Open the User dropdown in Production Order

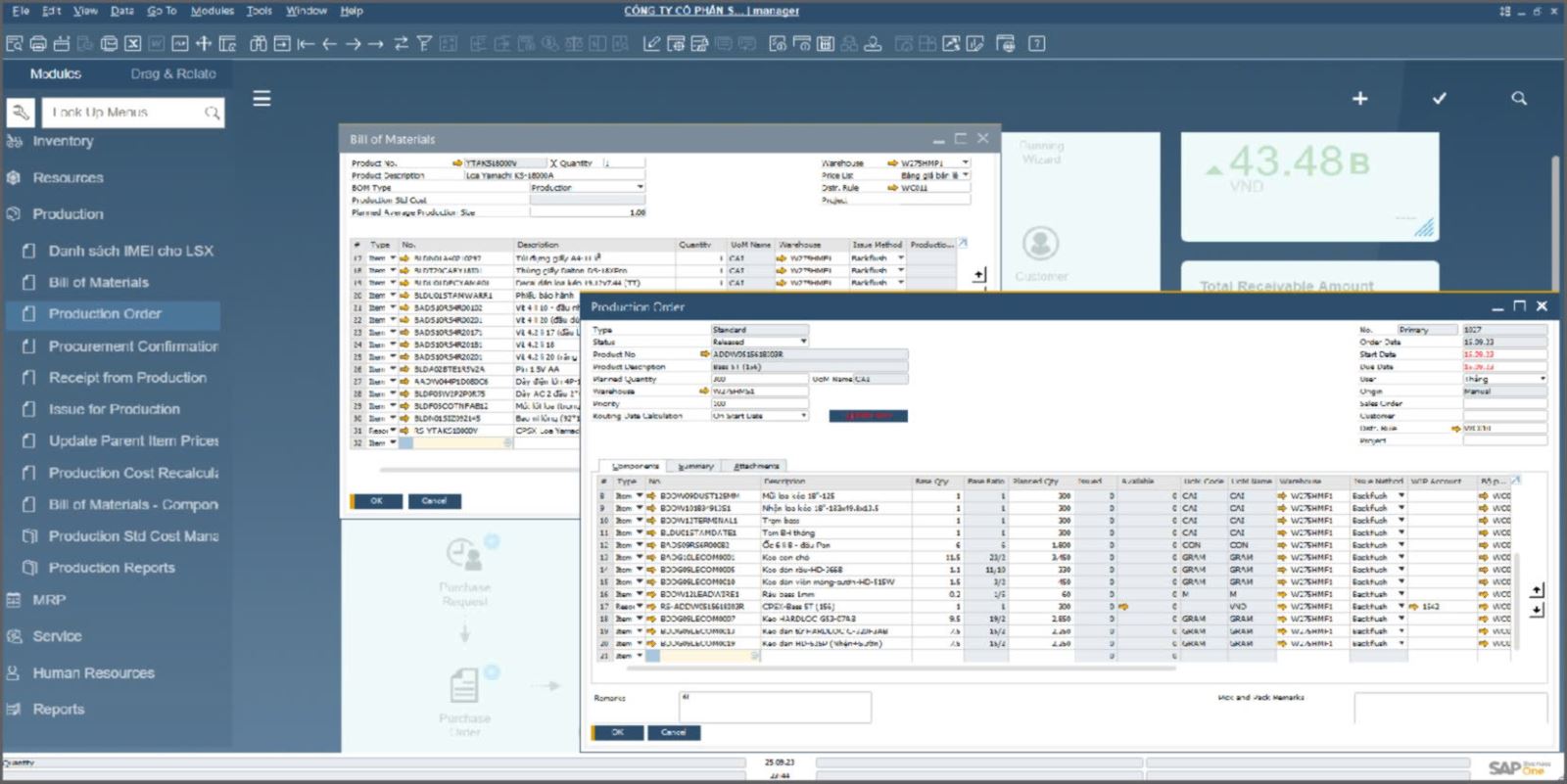(1543, 379)
